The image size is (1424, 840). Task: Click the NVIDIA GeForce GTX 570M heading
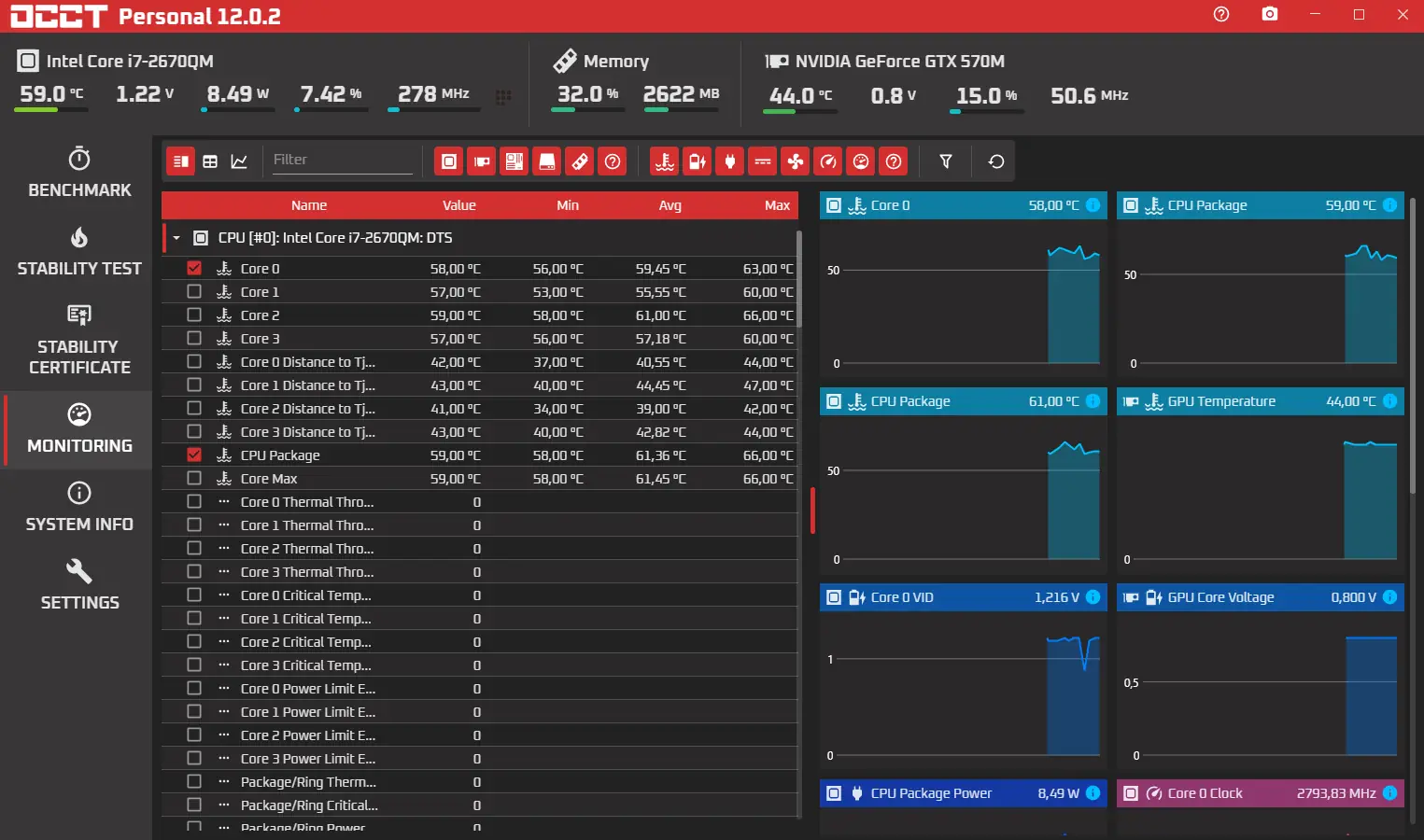[x=900, y=62]
